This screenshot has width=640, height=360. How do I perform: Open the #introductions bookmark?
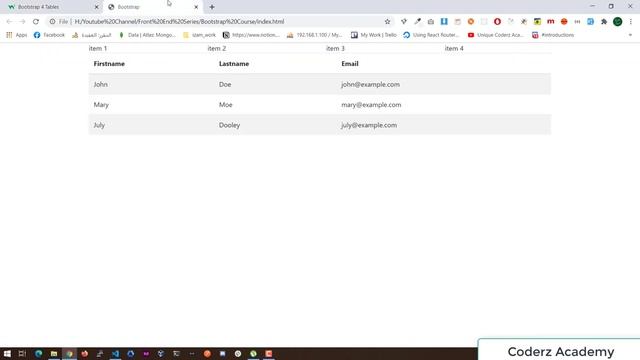pyautogui.click(x=553, y=35)
